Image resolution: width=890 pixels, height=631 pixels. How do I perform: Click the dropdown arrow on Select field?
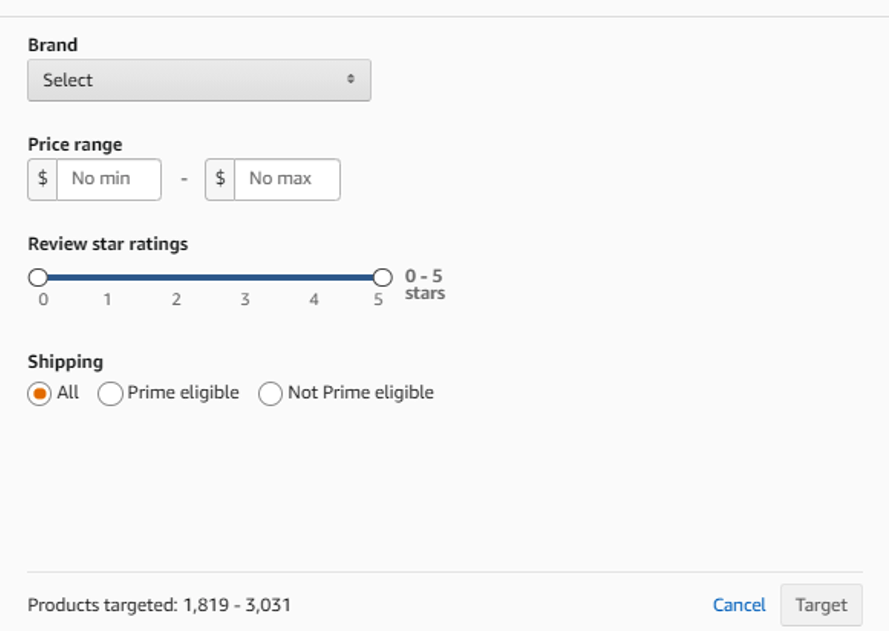pos(349,79)
